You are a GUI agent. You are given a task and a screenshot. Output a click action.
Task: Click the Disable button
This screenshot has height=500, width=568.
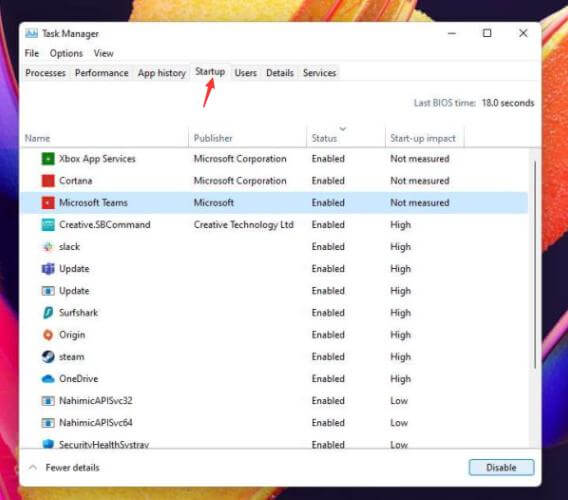pos(501,467)
